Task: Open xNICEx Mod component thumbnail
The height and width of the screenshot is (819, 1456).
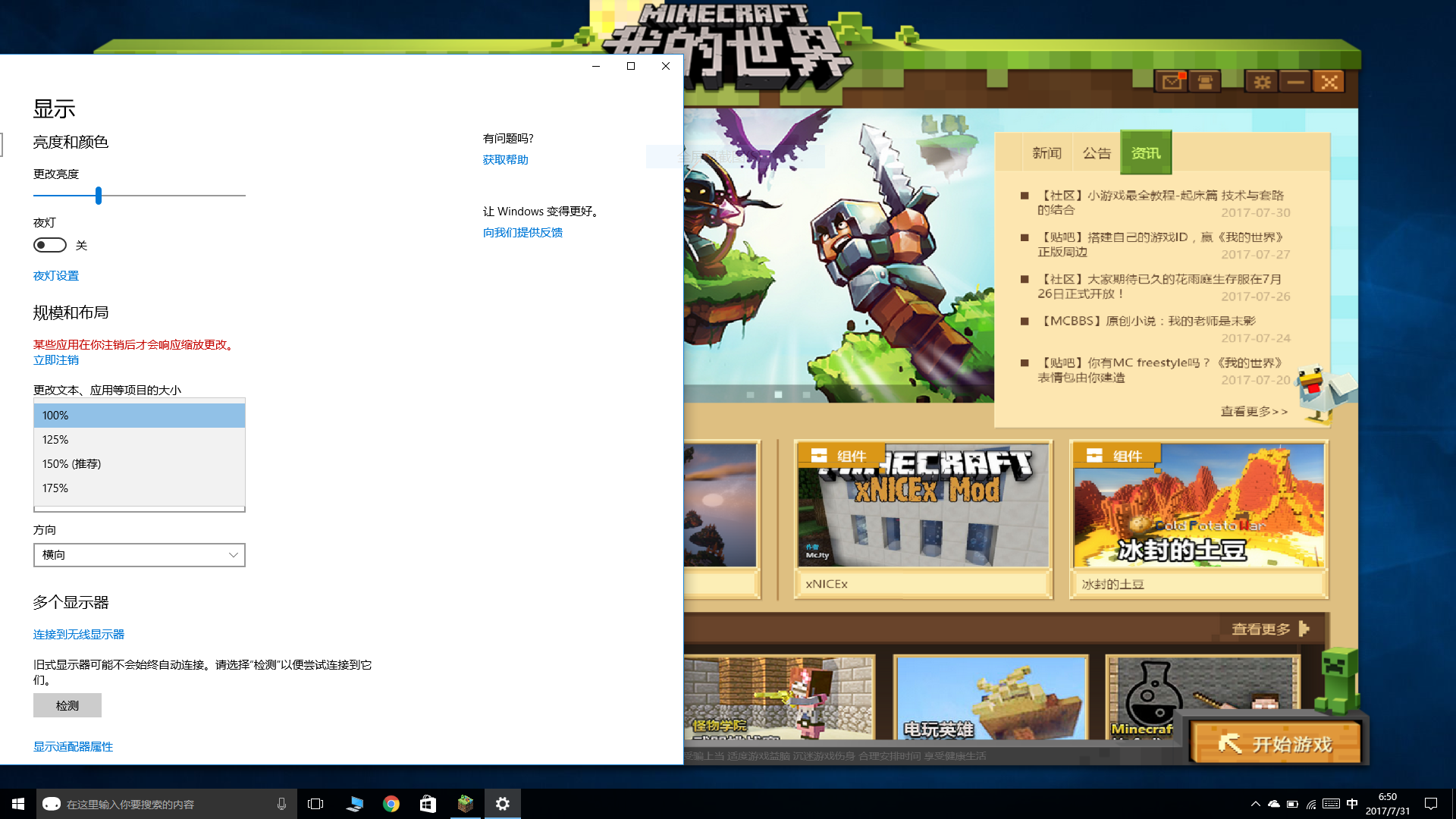Action: pyautogui.click(x=923, y=505)
